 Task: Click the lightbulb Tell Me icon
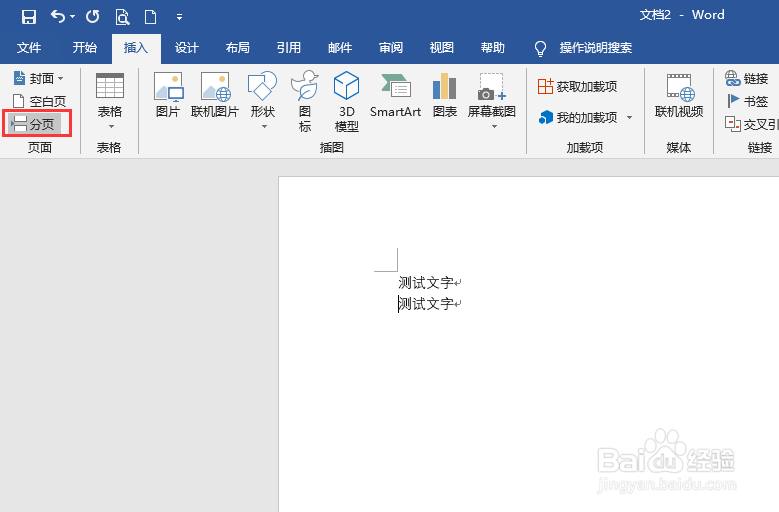click(540, 49)
